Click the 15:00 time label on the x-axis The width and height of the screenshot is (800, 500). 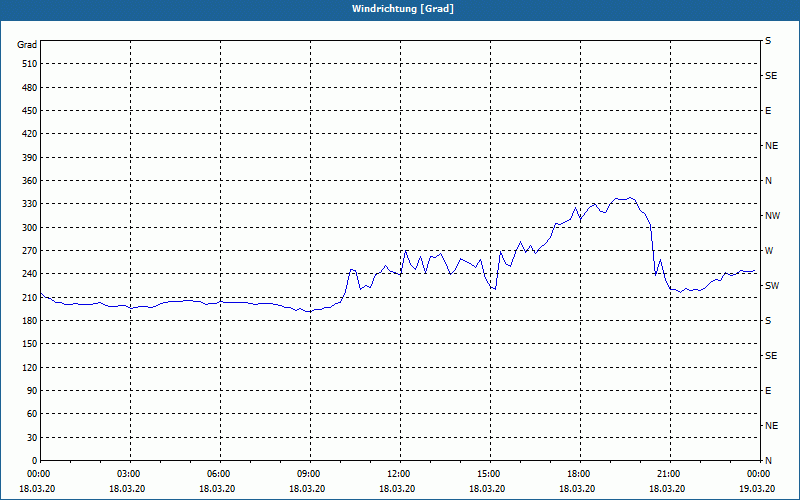[x=489, y=474]
